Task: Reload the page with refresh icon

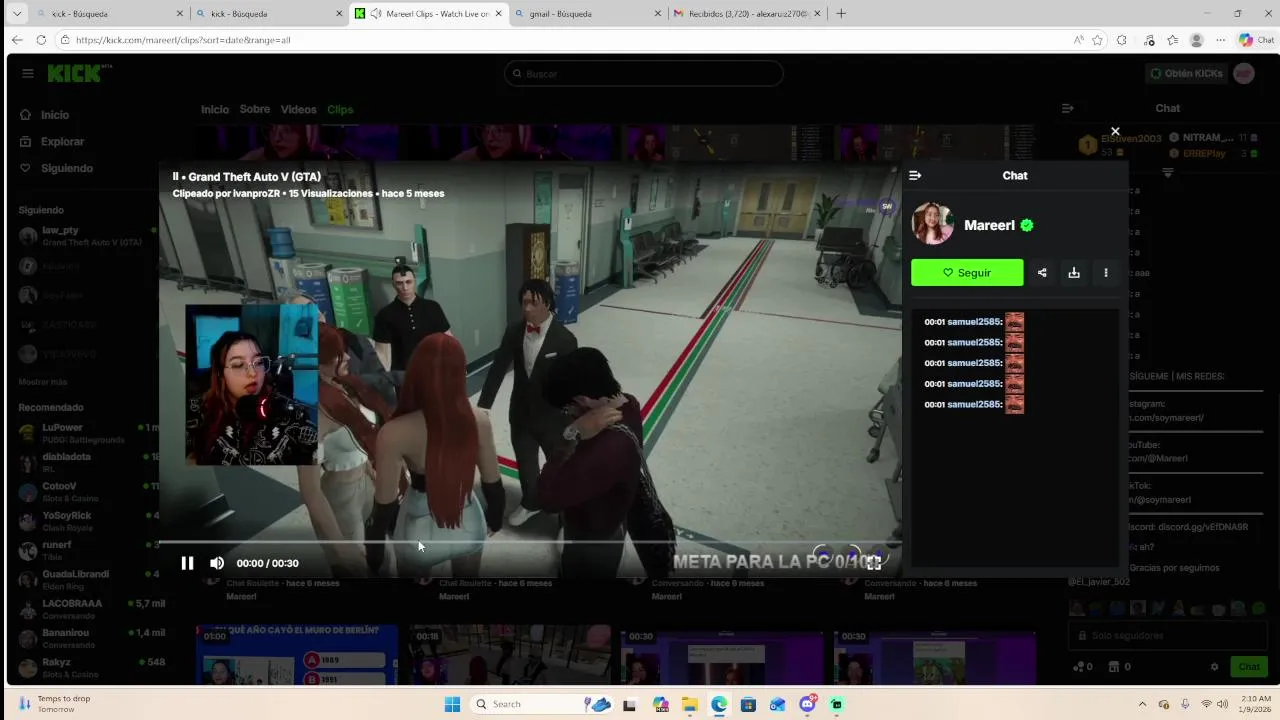Action: [41, 40]
